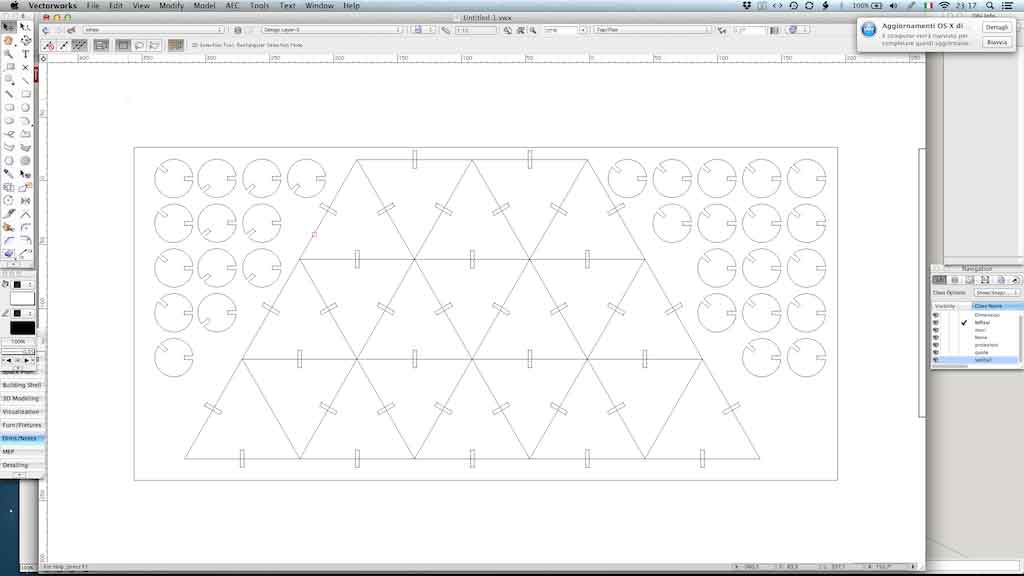1024x576 pixels.
Task: Open the Design Layer dropdown
Action: click(x=332, y=30)
